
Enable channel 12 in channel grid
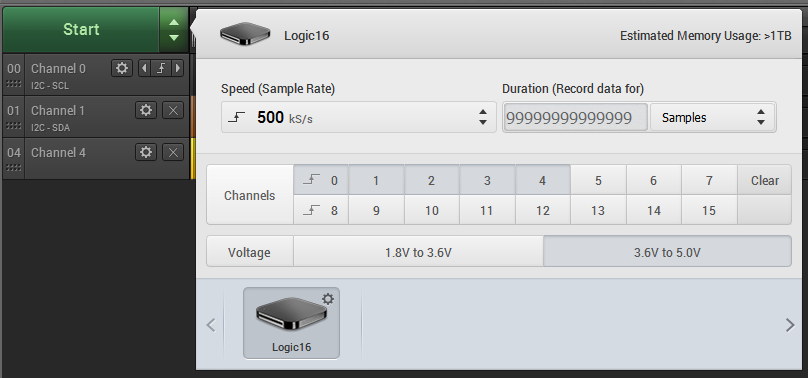coord(543,210)
